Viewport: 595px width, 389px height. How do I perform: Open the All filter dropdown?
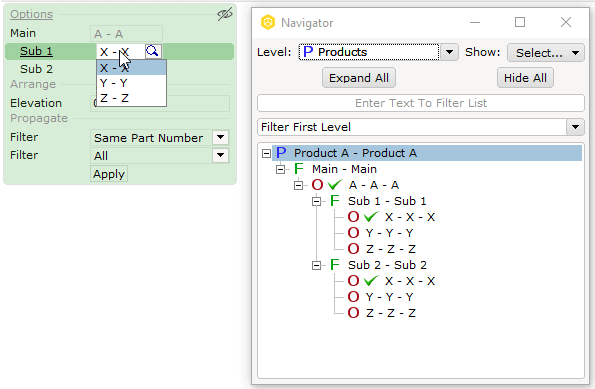click(220, 155)
